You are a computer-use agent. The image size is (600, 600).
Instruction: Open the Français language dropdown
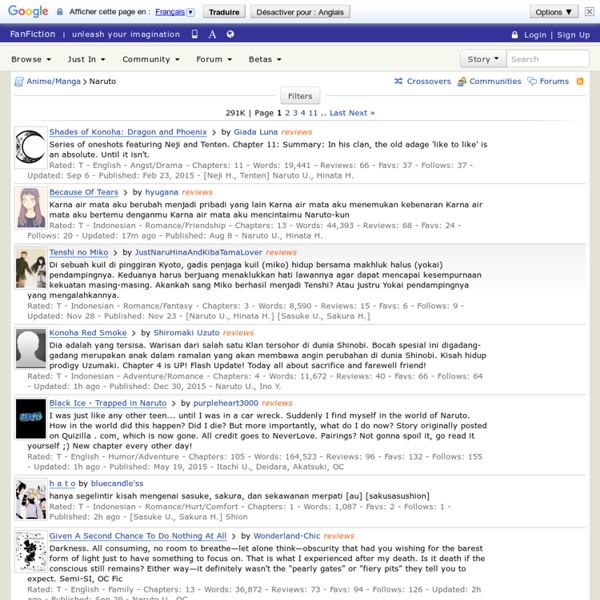(174, 12)
